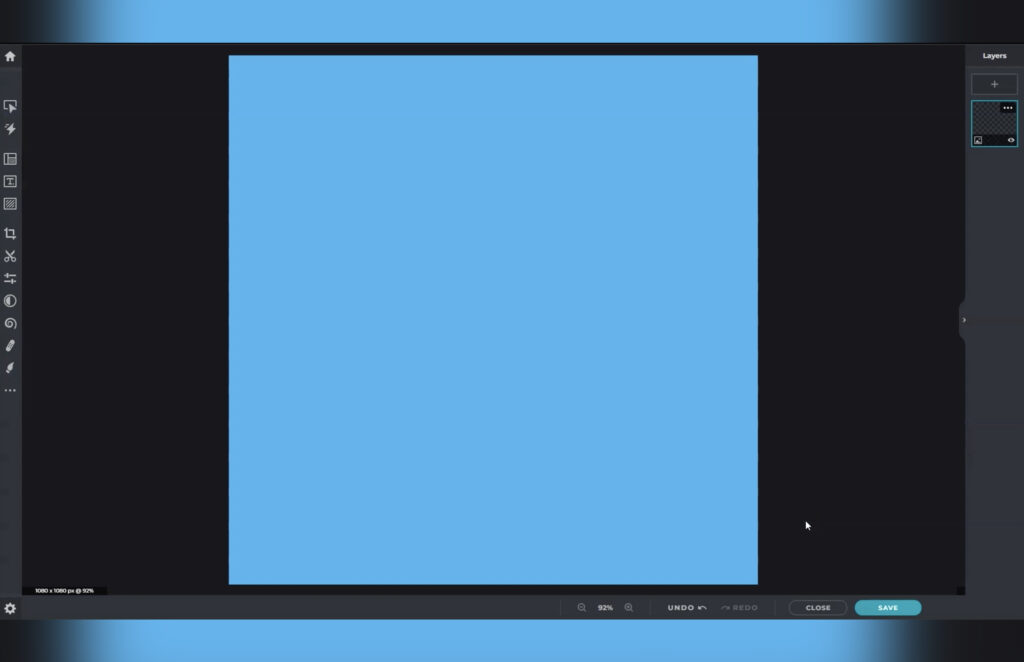This screenshot has height=662, width=1024.
Task: Click Undo in the bottom bar
Action: coord(685,607)
